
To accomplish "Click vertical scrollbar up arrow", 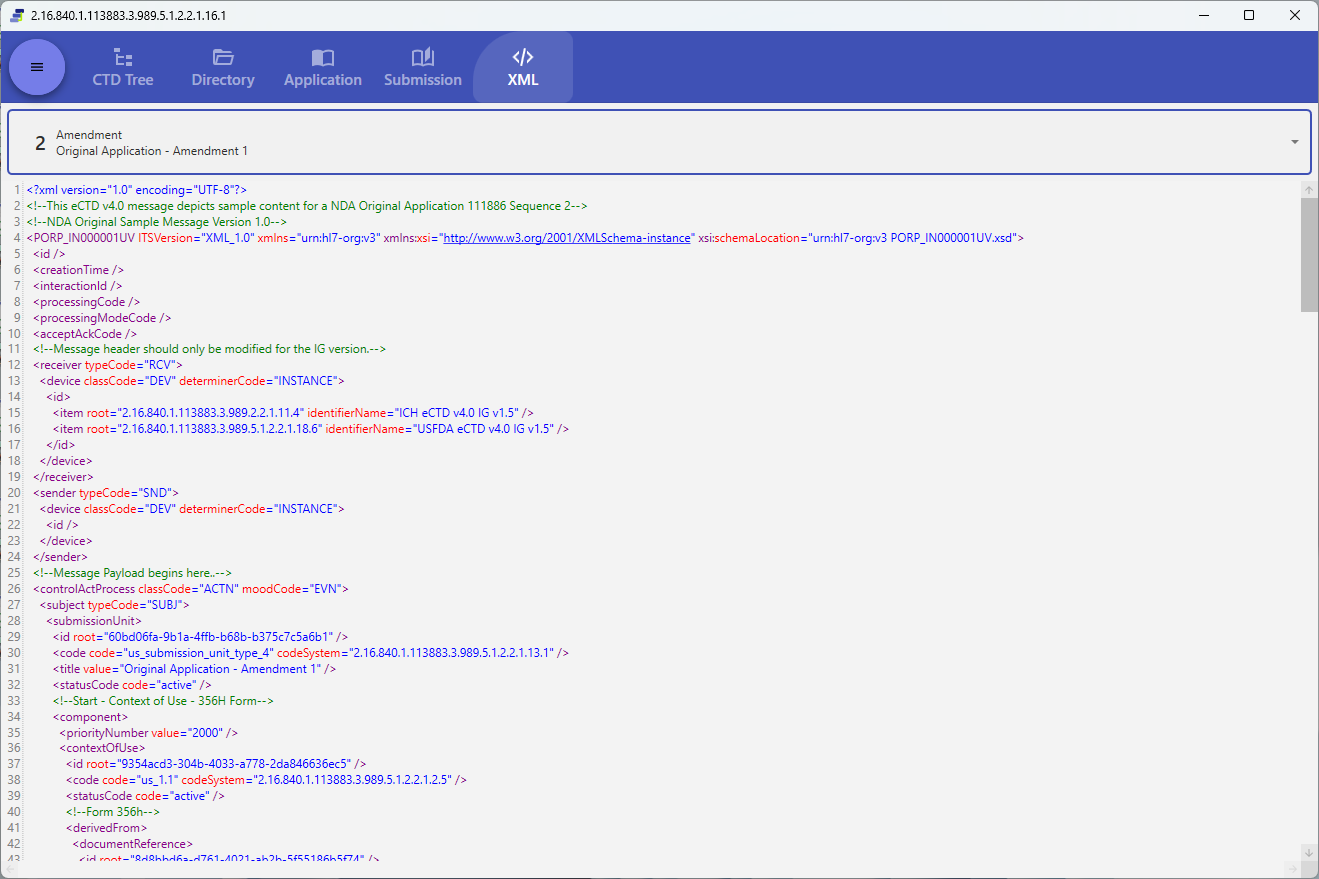I will (x=1309, y=190).
